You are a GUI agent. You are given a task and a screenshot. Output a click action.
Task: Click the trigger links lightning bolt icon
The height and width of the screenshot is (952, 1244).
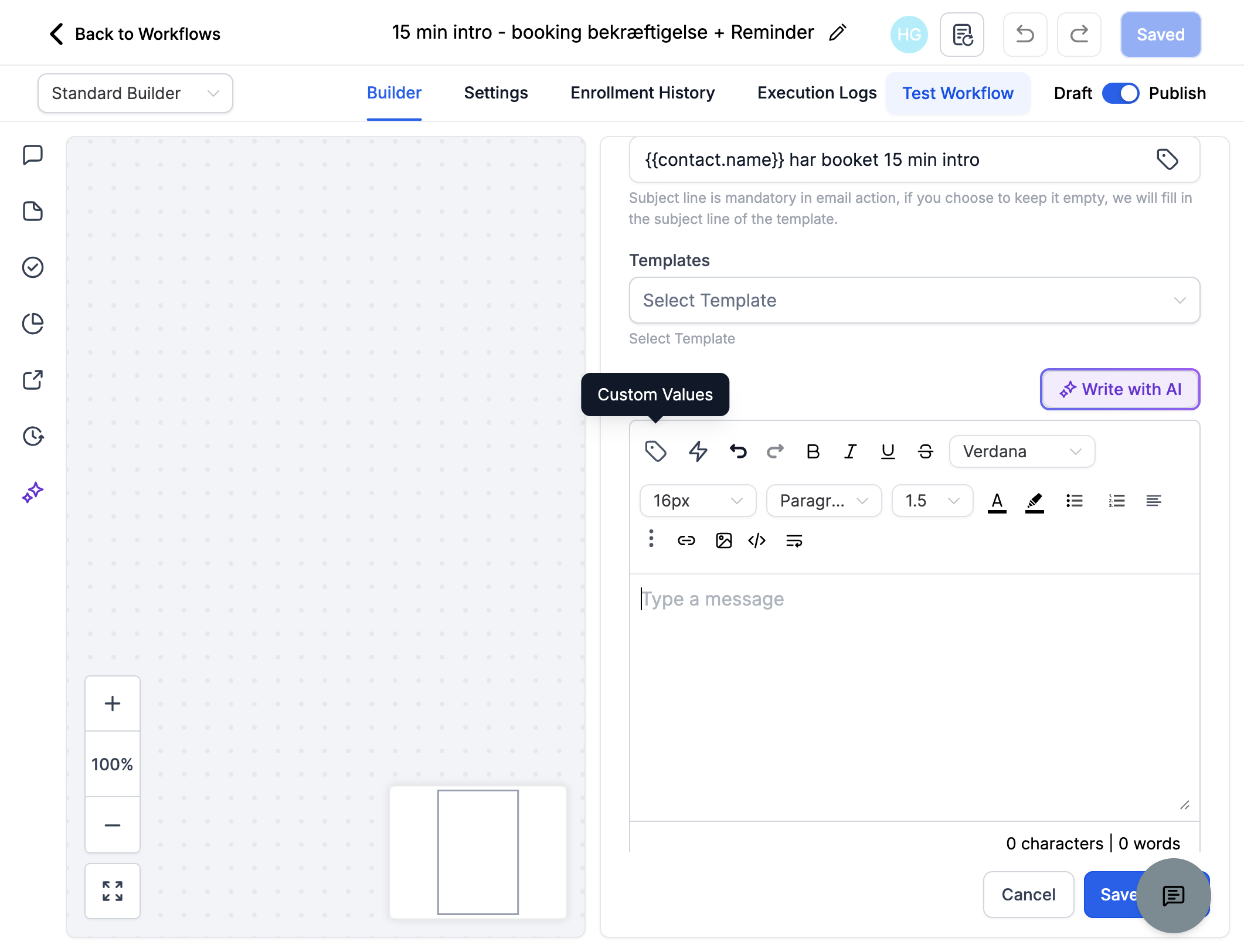(698, 451)
